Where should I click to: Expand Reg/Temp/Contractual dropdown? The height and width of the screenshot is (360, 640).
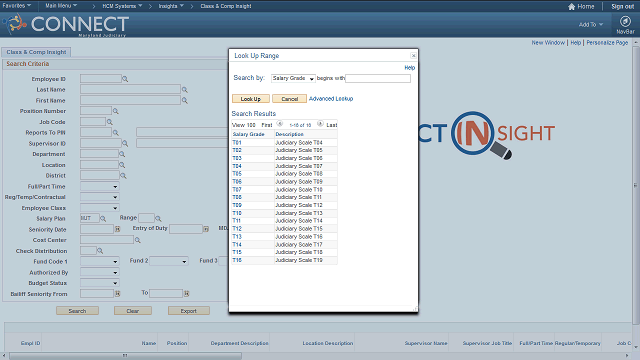click(100, 197)
